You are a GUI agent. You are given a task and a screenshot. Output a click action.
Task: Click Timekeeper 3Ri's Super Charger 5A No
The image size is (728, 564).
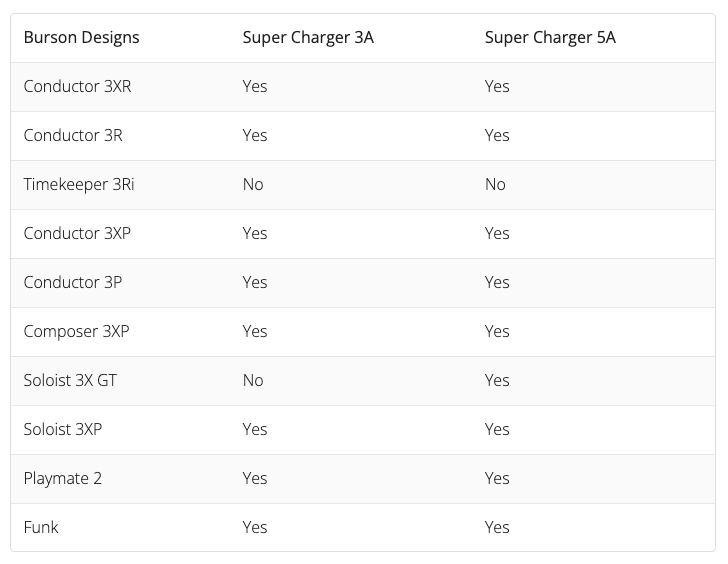coord(495,185)
